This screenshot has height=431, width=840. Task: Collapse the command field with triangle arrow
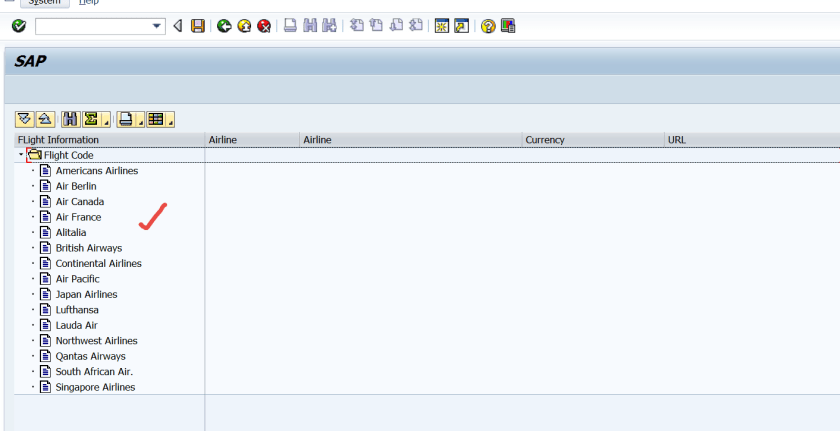tap(177, 26)
